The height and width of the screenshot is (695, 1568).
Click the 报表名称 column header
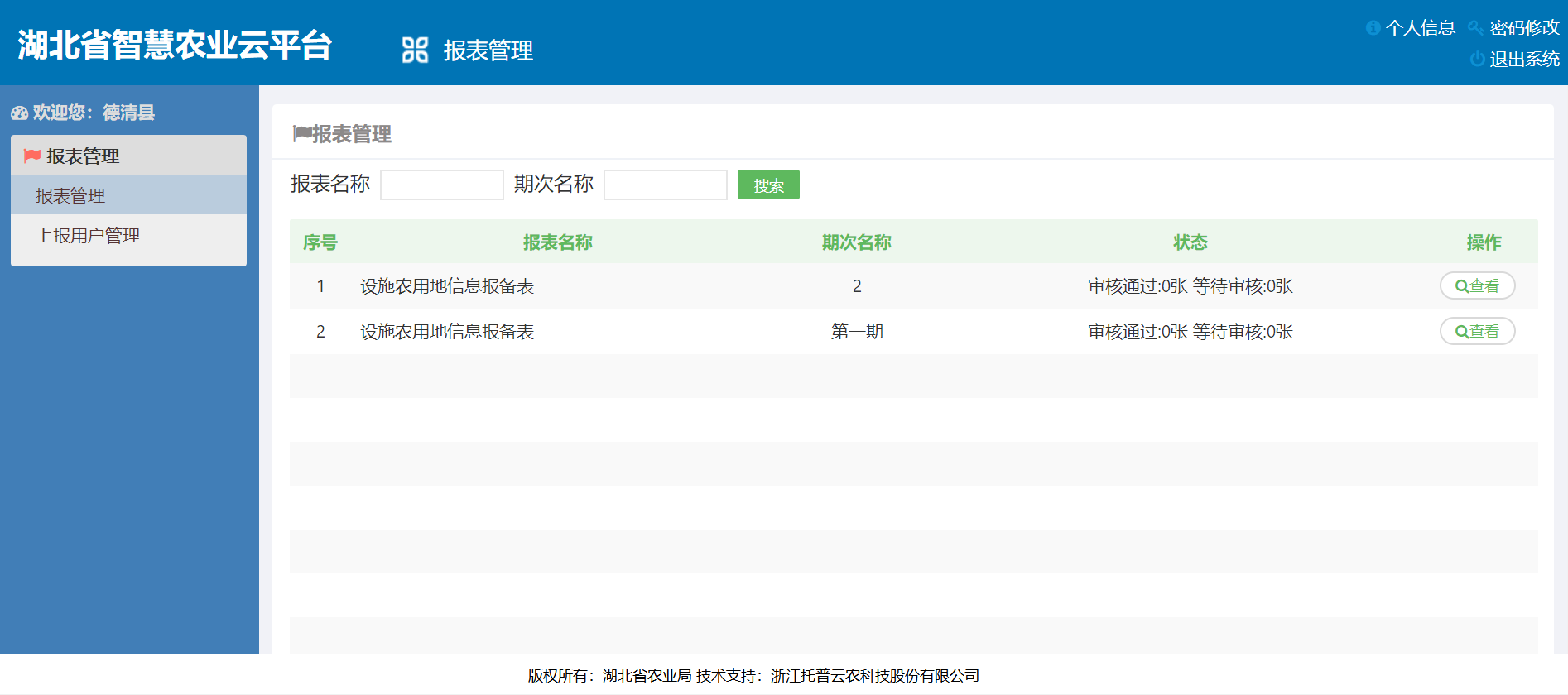[x=558, y=242]
